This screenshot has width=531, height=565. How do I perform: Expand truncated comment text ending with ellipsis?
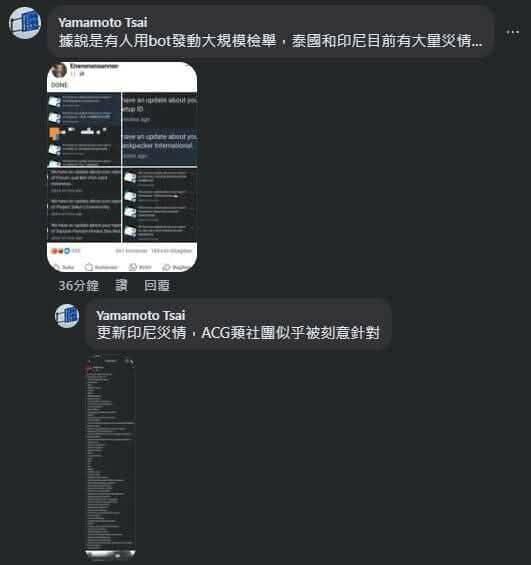coord(477,41)
